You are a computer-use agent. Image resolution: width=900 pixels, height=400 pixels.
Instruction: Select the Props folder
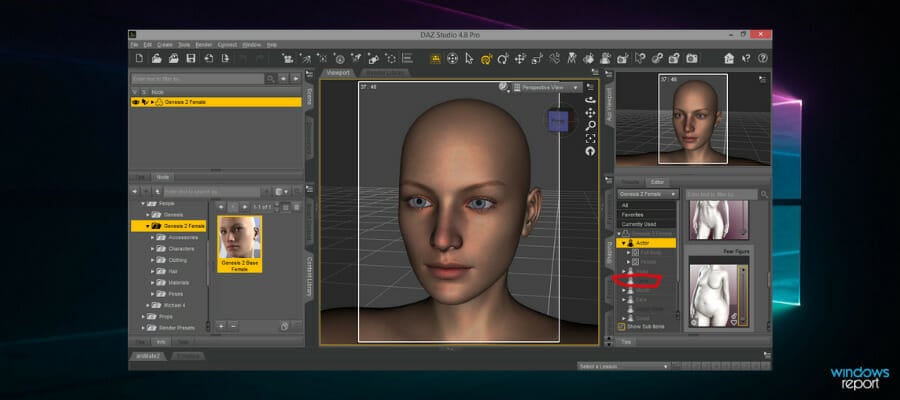click(160, 316)
